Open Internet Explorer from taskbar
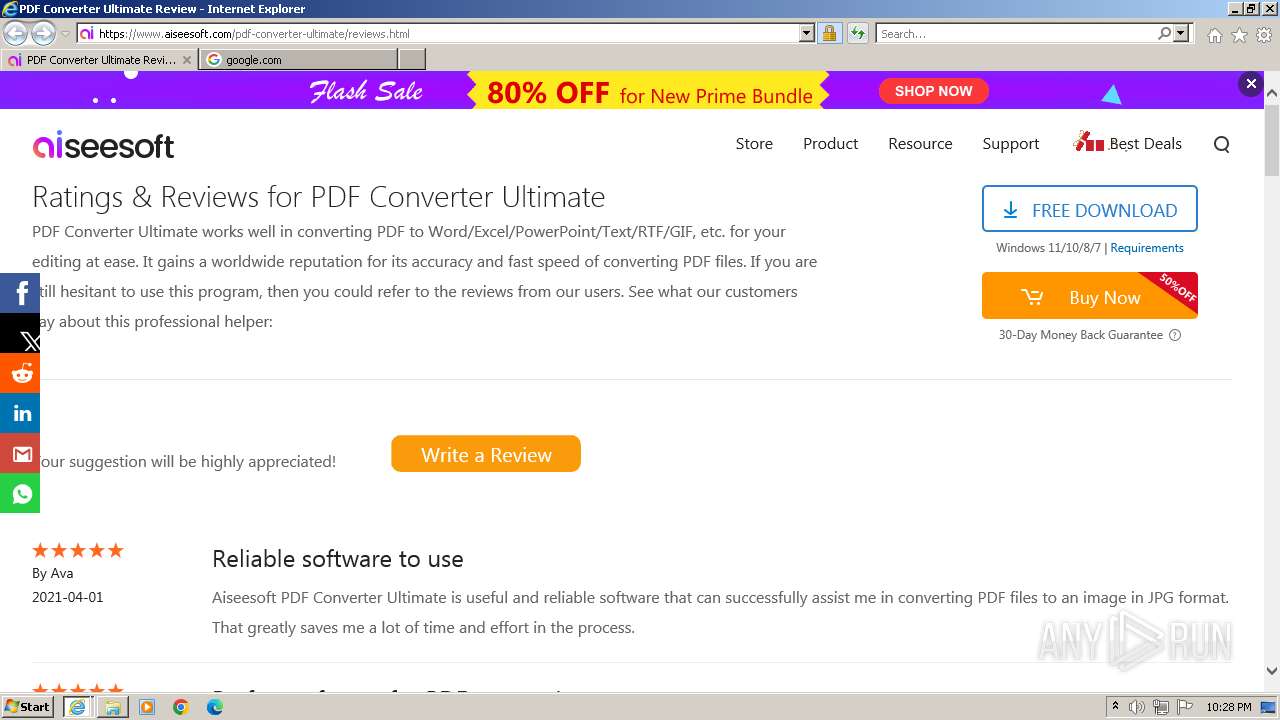Viewport: 1280px width, 720px height. [x=77, y=707]
